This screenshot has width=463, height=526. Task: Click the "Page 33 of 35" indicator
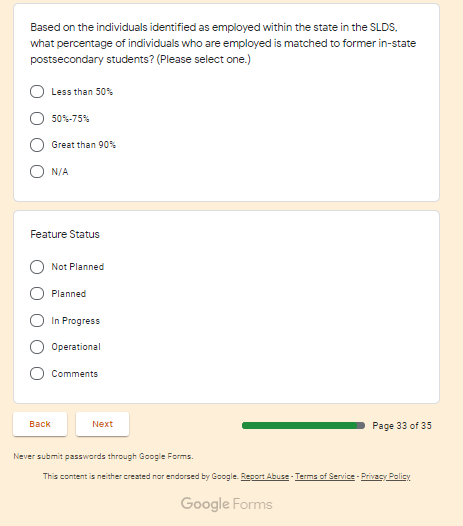402,426
